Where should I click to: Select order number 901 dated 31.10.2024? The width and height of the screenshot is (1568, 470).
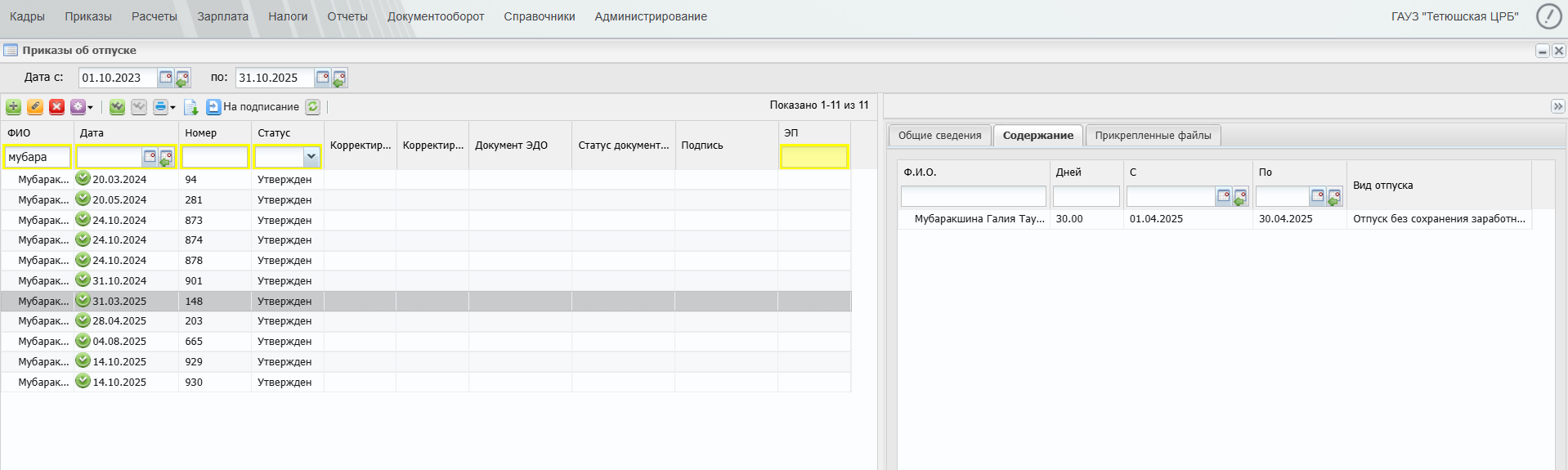426,281
